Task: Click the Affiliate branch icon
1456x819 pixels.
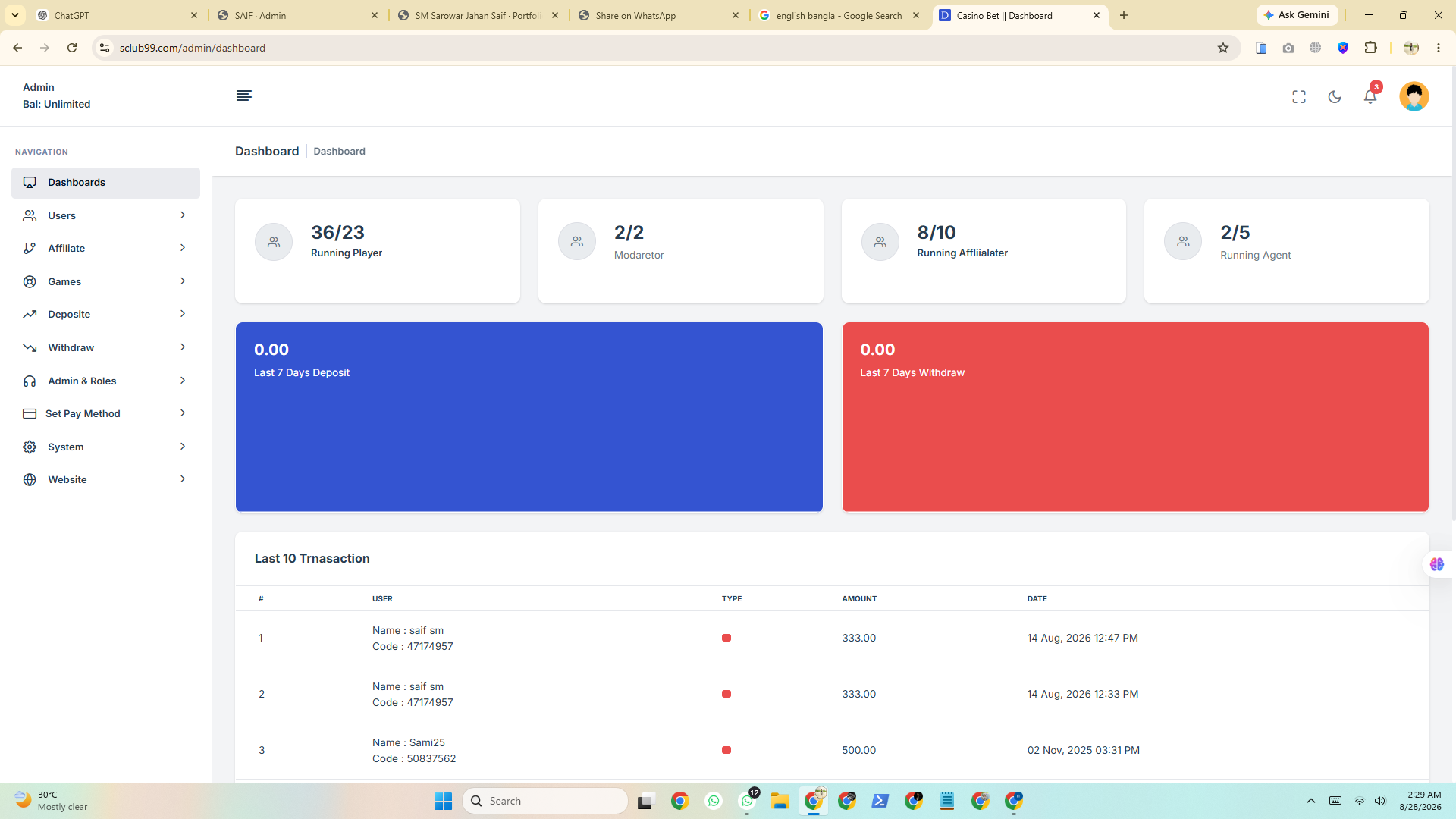Action: [x=30, y=248]
